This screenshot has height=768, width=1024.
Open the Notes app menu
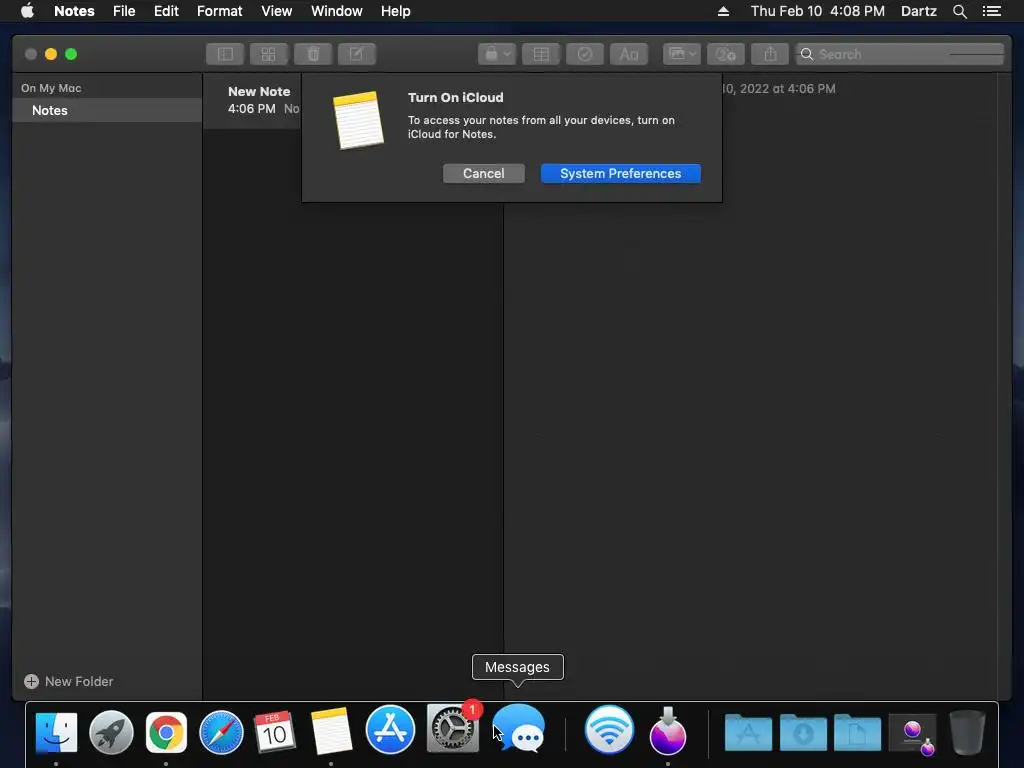pyautogui.click(x=74, y=11)
